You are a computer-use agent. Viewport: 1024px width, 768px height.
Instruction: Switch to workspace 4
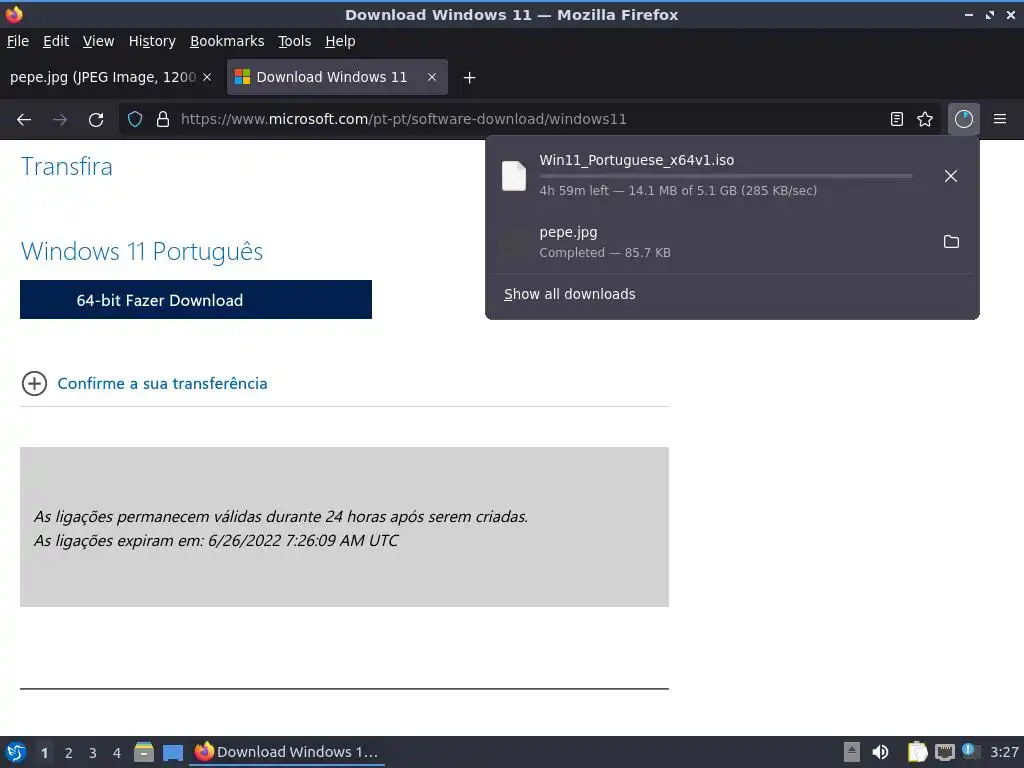click(117, 753)
